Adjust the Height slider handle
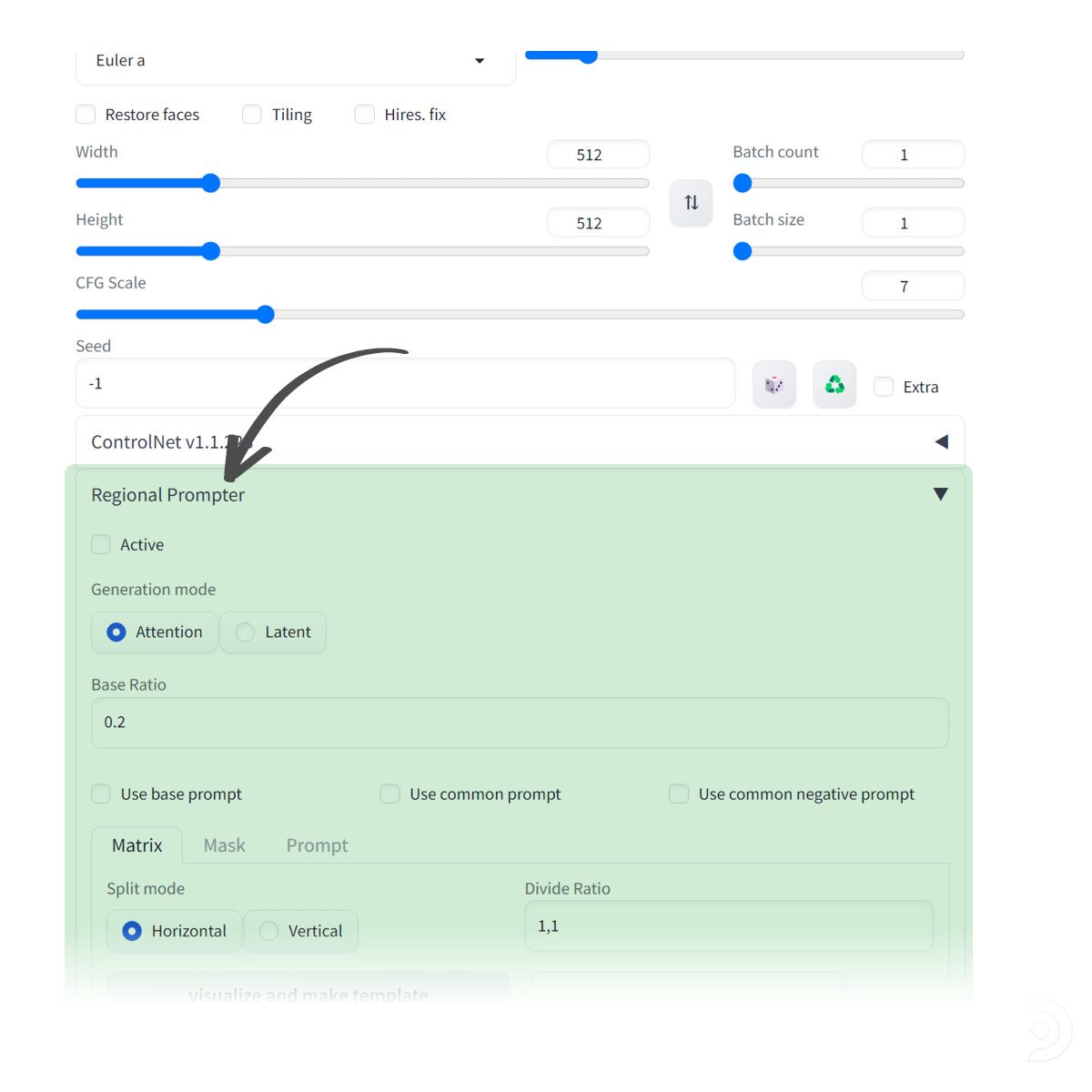This screenshot has width=1092, height=1092. (x=210, y=251)
